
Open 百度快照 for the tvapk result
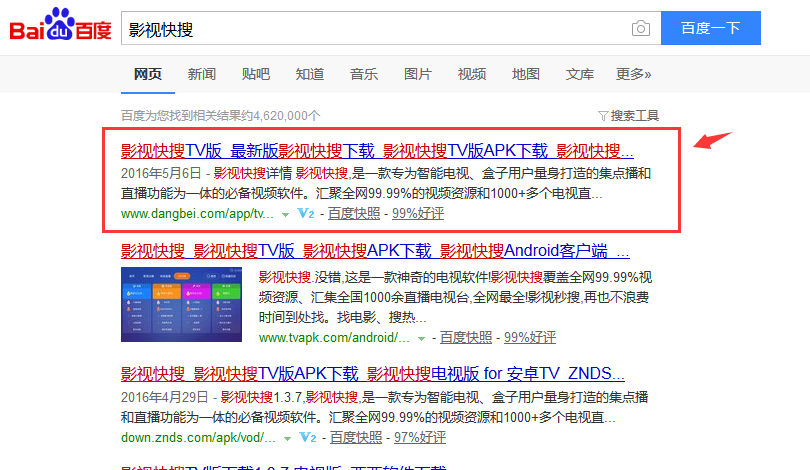(x=466, y=338)
